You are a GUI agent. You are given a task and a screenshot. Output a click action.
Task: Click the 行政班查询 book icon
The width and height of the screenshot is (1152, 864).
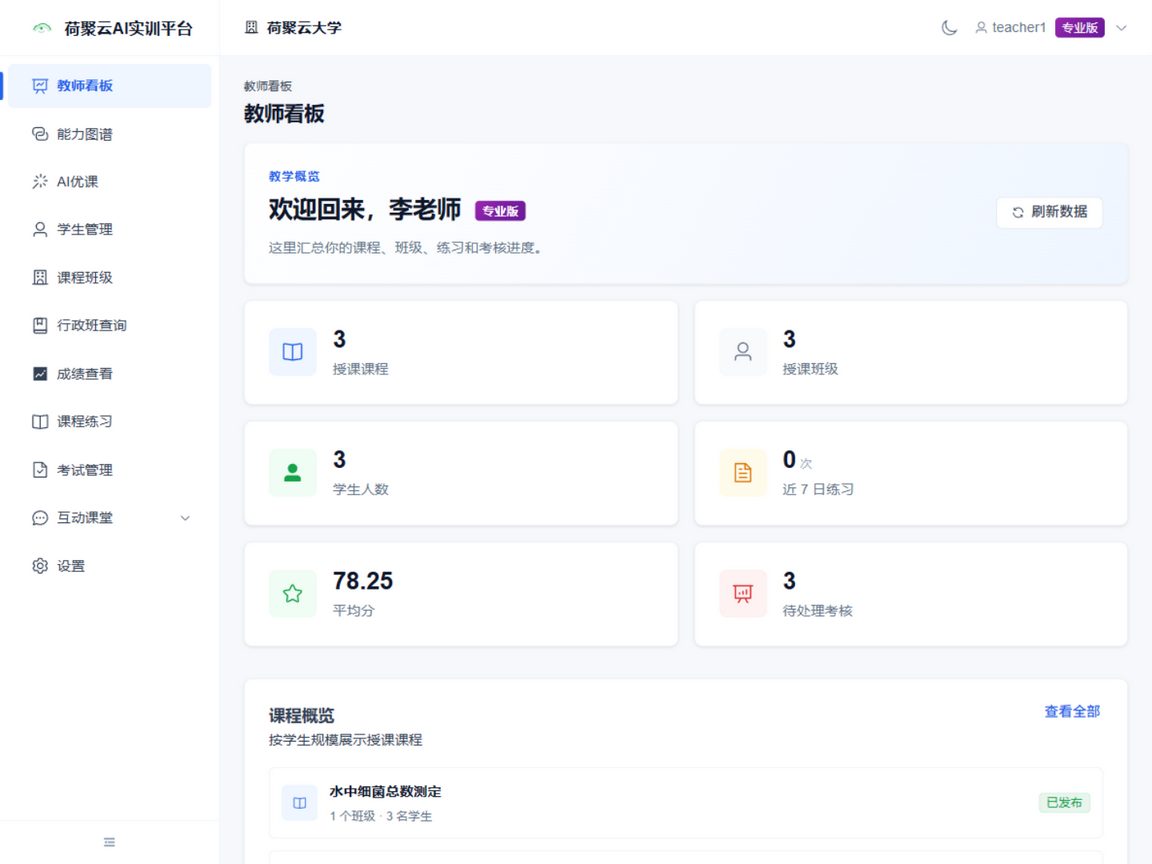40,325
